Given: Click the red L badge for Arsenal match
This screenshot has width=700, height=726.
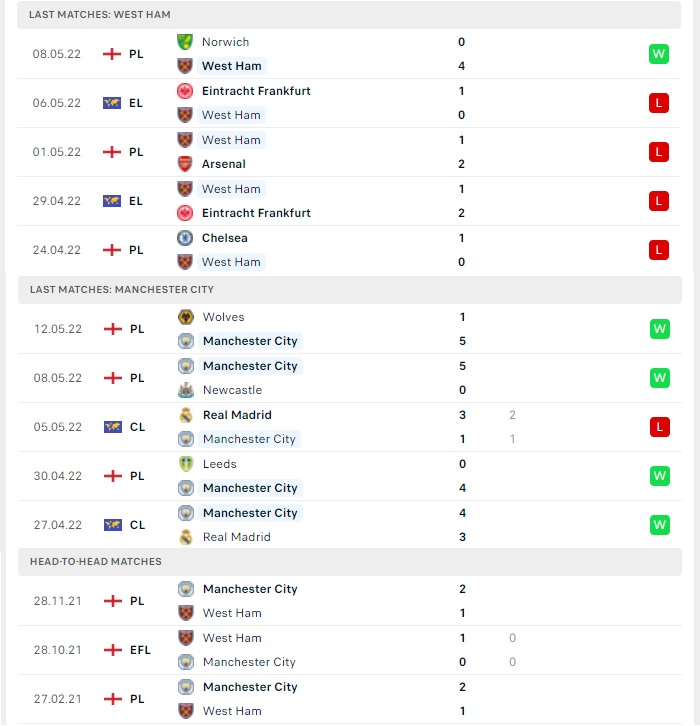Looking at the screenshot, I should click(659, 152).
